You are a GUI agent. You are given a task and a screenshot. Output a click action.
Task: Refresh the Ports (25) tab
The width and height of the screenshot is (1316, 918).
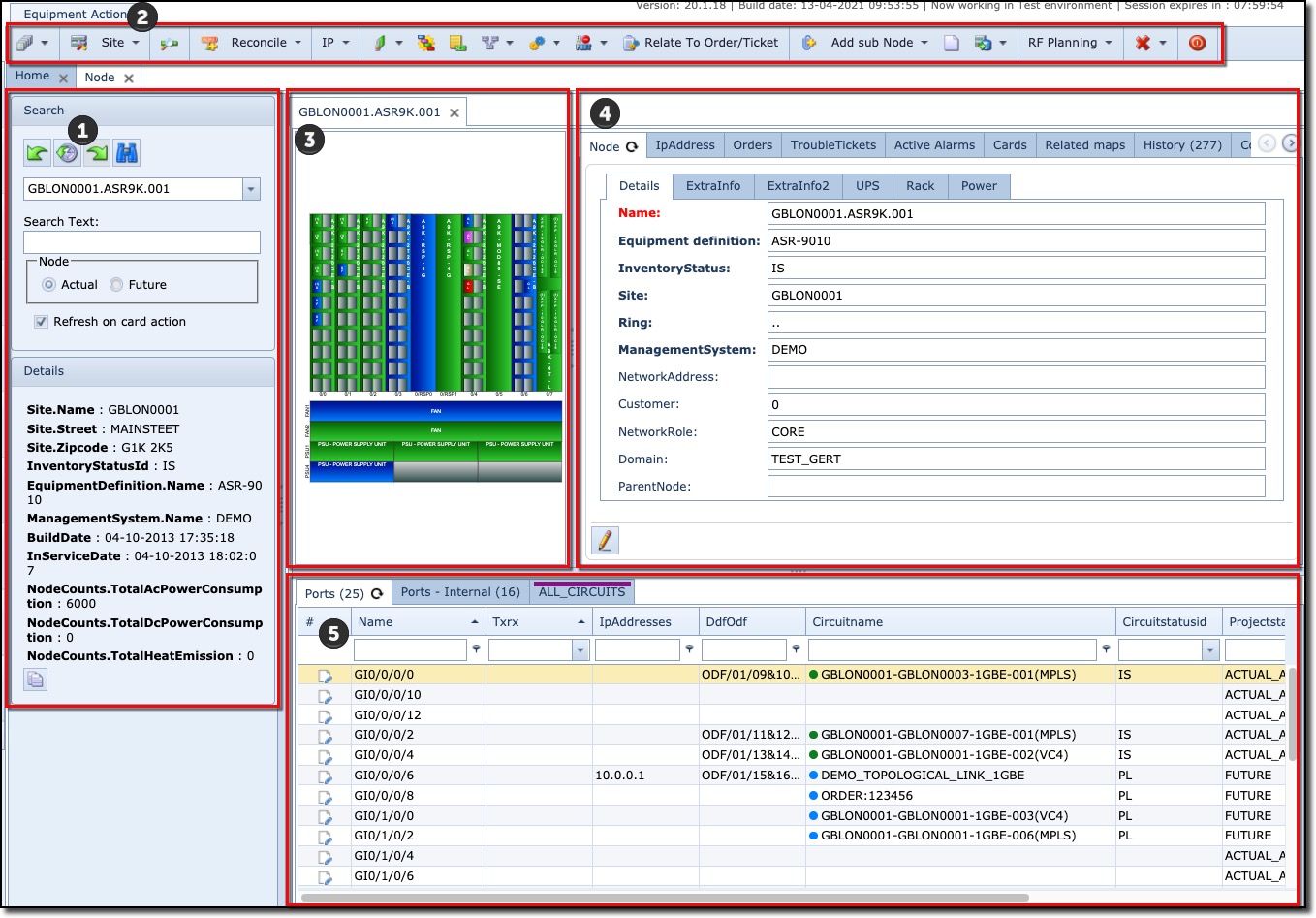(x=377, y=593)
